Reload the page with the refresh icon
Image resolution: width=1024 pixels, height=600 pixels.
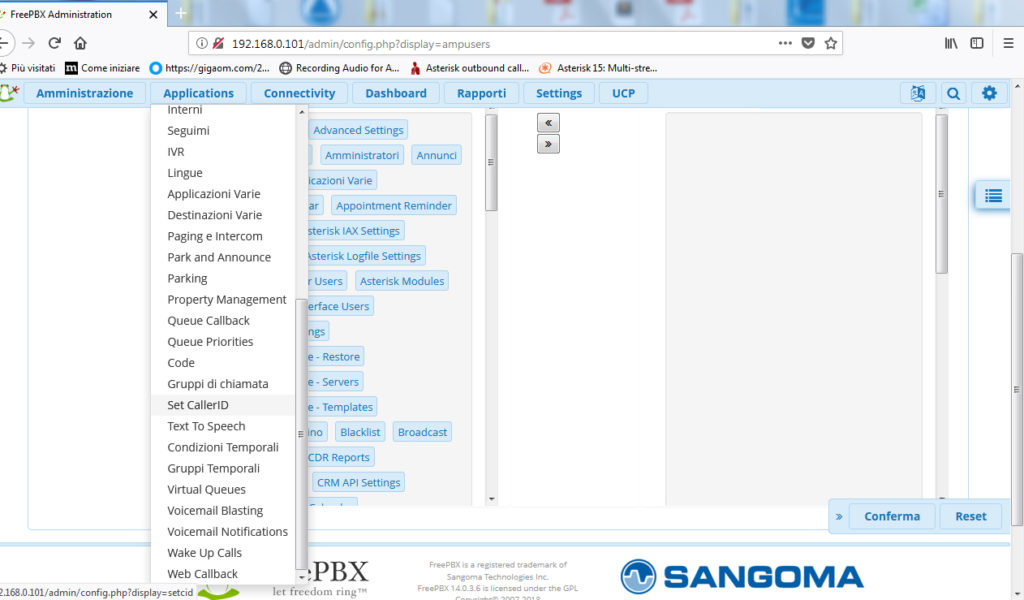pyautogui.click(x=55, y=43)
